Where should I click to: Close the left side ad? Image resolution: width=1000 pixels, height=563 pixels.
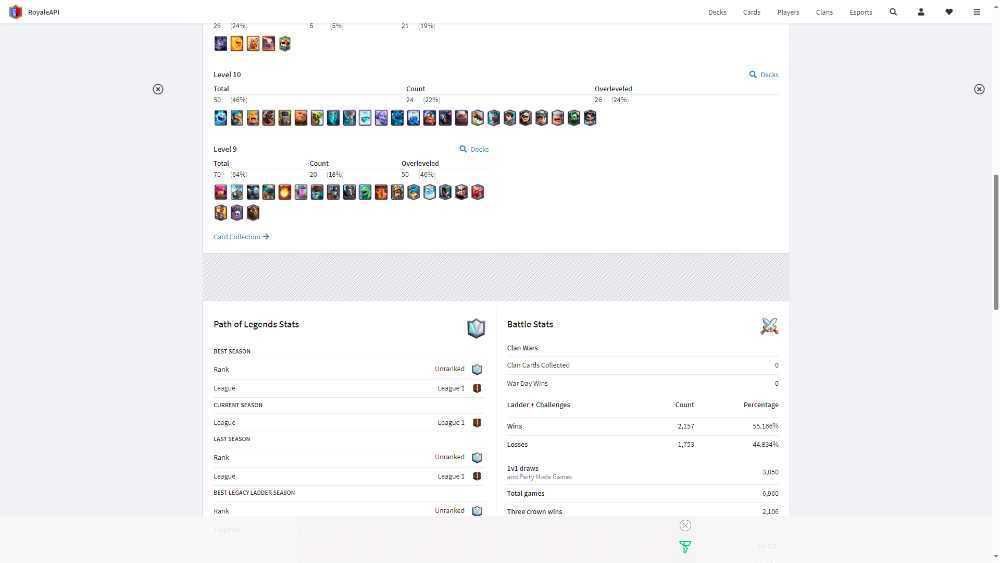pos(158,89)
